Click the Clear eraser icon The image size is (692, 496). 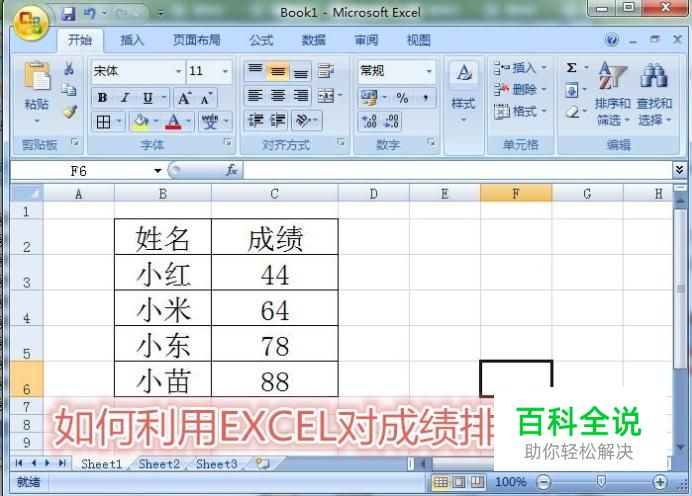tap(572, 112)
